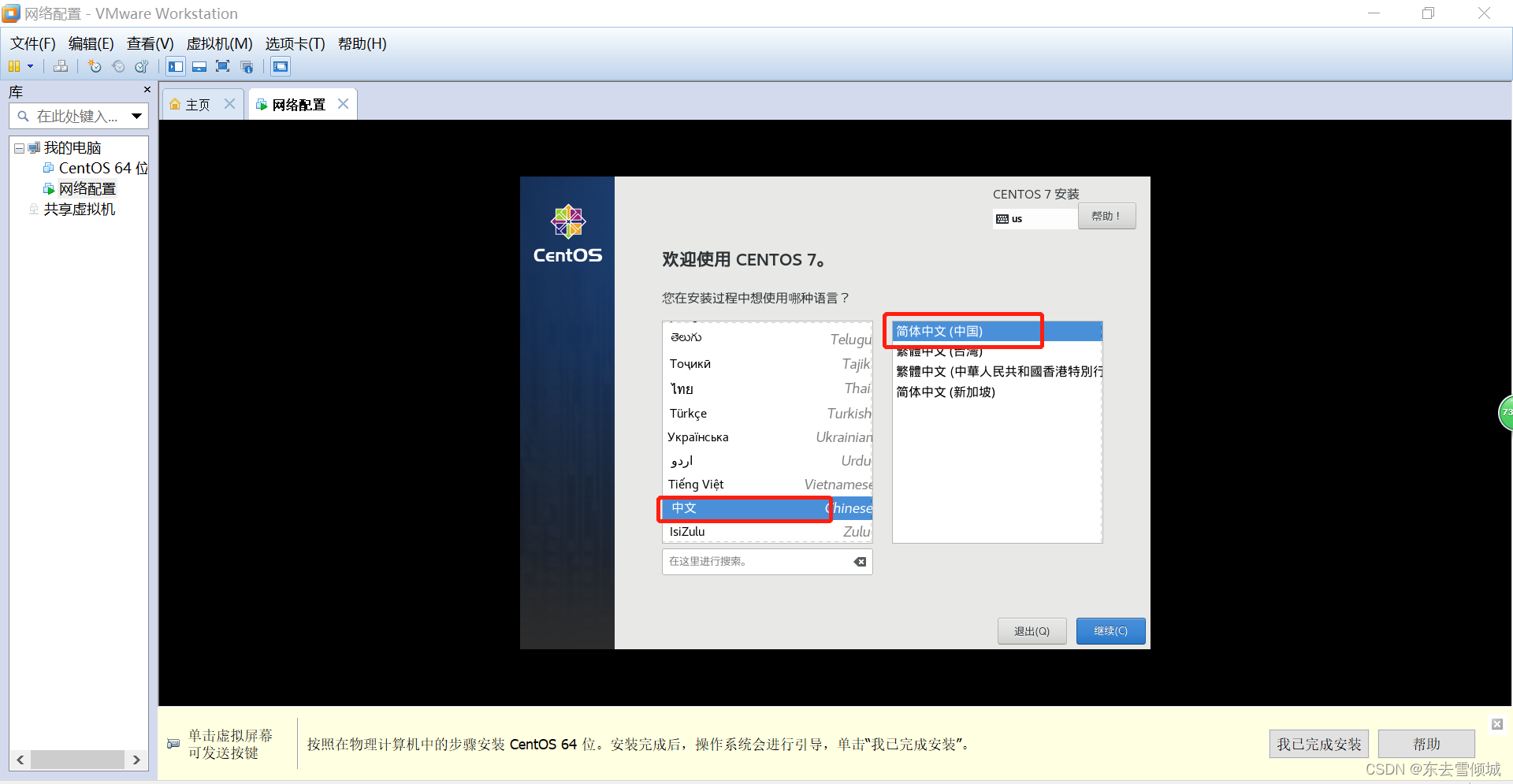The image size is (1513, 784).
Task: Open 虚拟机(M) menu
Action: tap(220, 43)
